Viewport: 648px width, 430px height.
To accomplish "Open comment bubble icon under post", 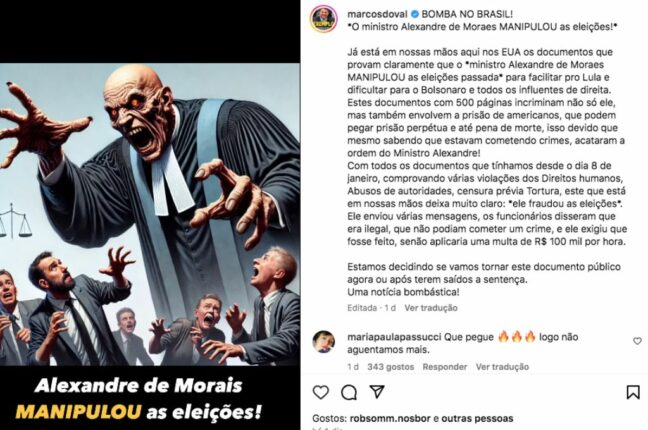I will pos(349,392).
